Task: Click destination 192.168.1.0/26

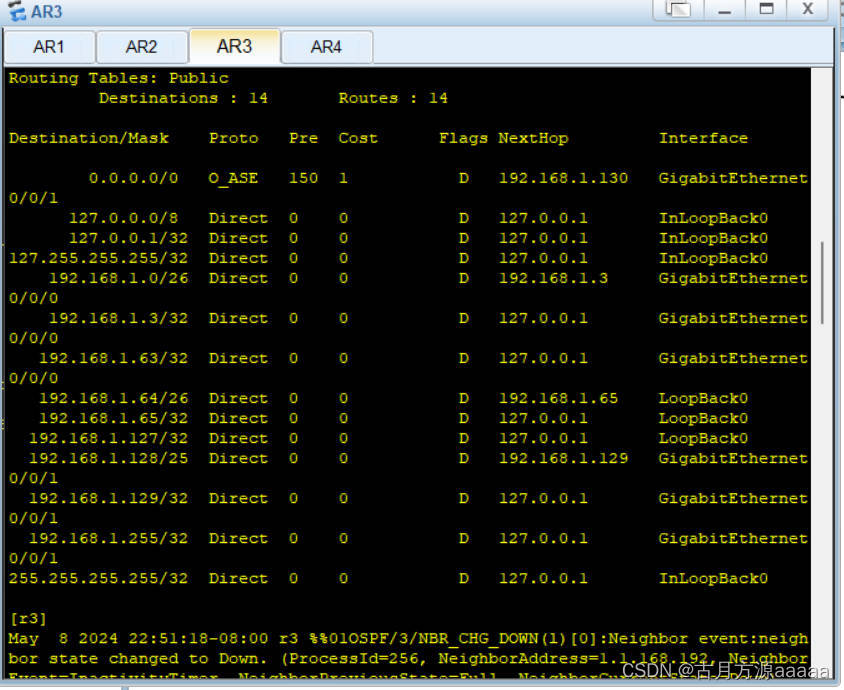Action: pyautogui.click(x=118, y=278)
